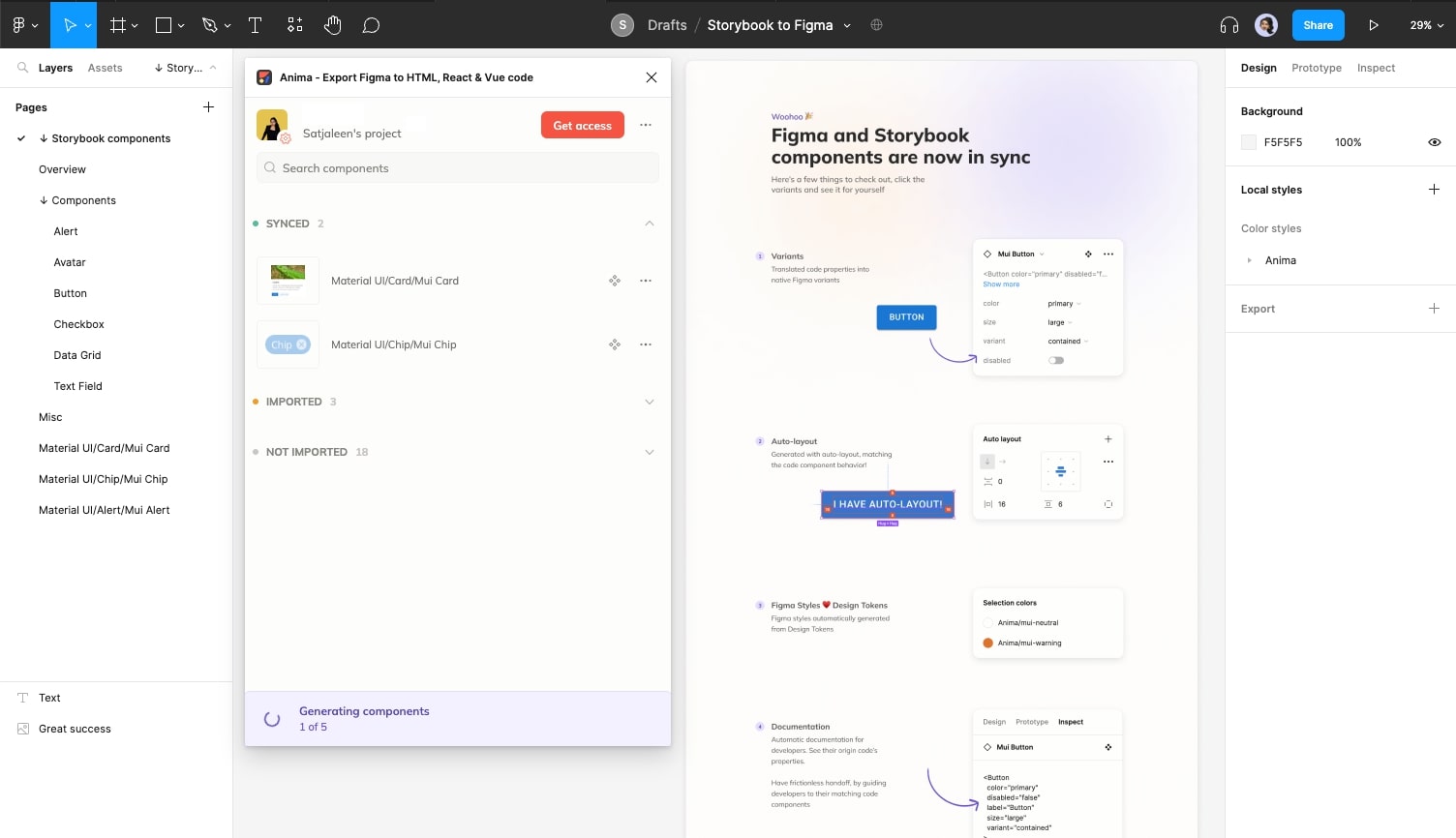Switch to the Assets tab
Screen dimensions: 1456x838
coord(105,68)
